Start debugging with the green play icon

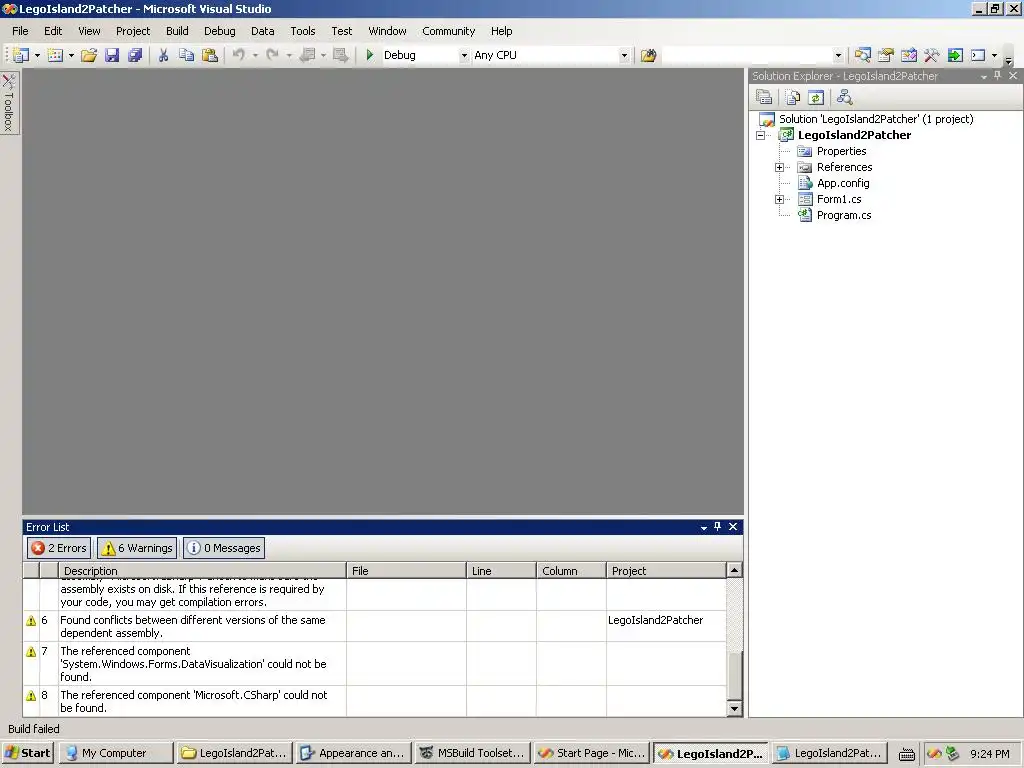[370, 56]
